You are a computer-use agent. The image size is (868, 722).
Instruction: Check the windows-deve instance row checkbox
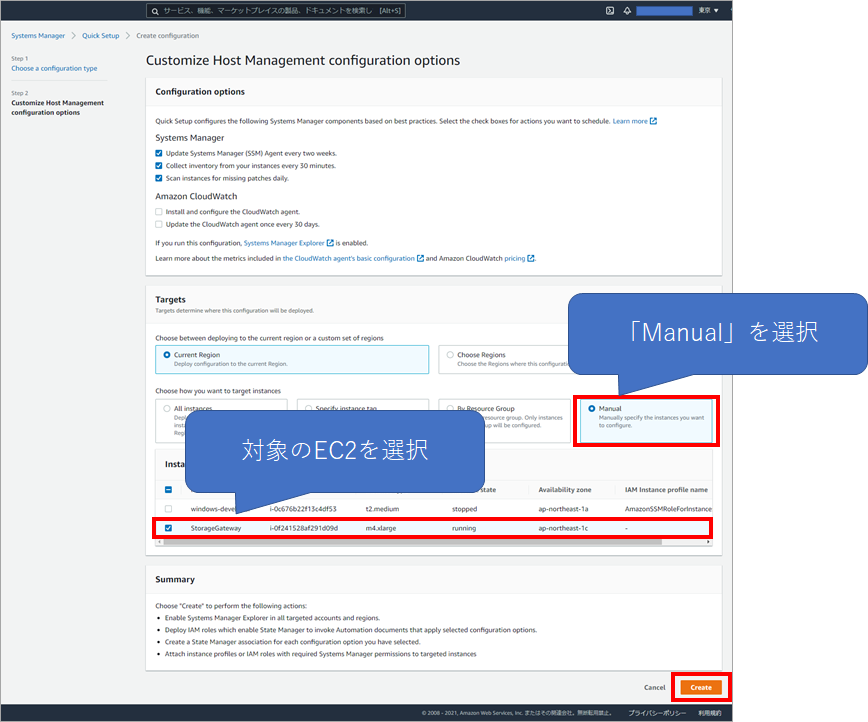[168, 509]
